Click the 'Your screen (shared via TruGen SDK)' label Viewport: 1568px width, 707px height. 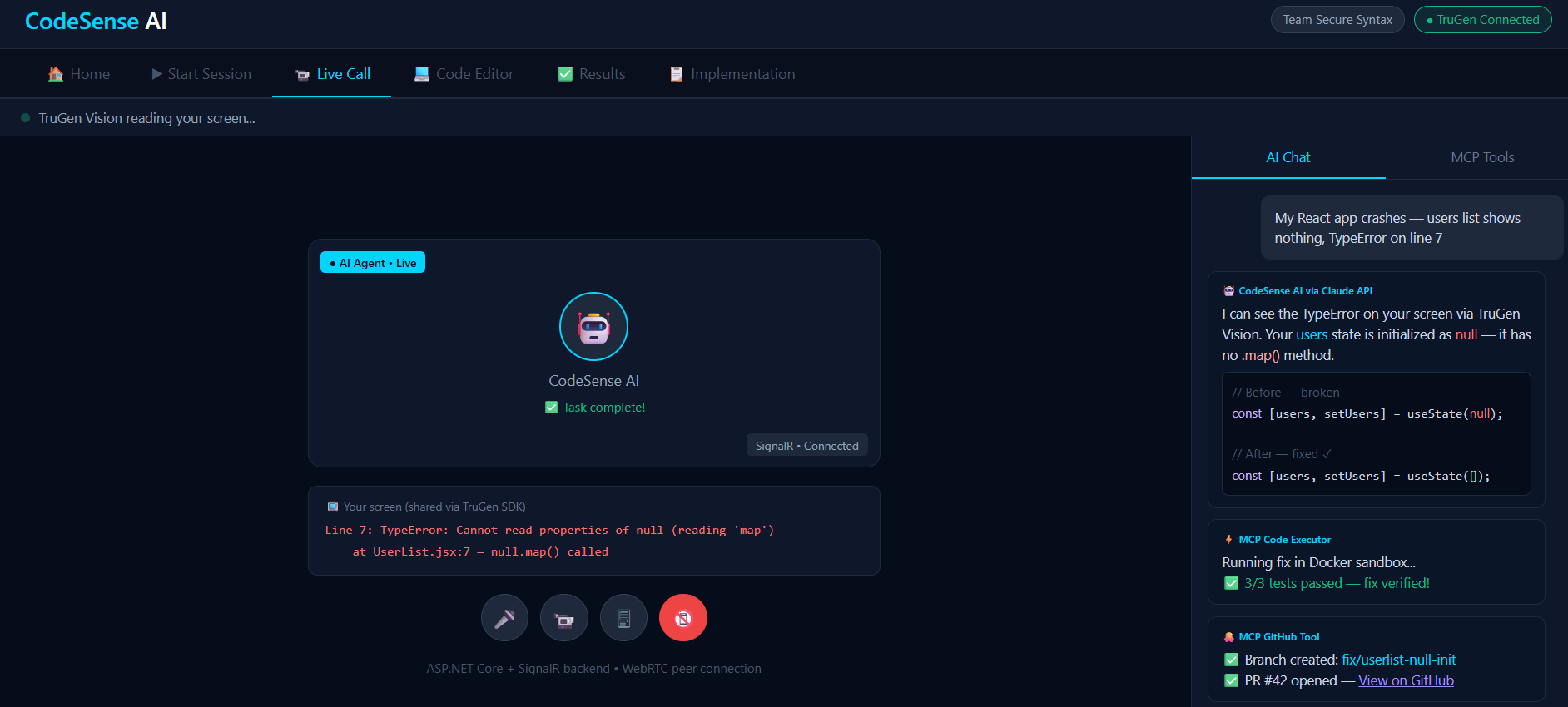434,507
